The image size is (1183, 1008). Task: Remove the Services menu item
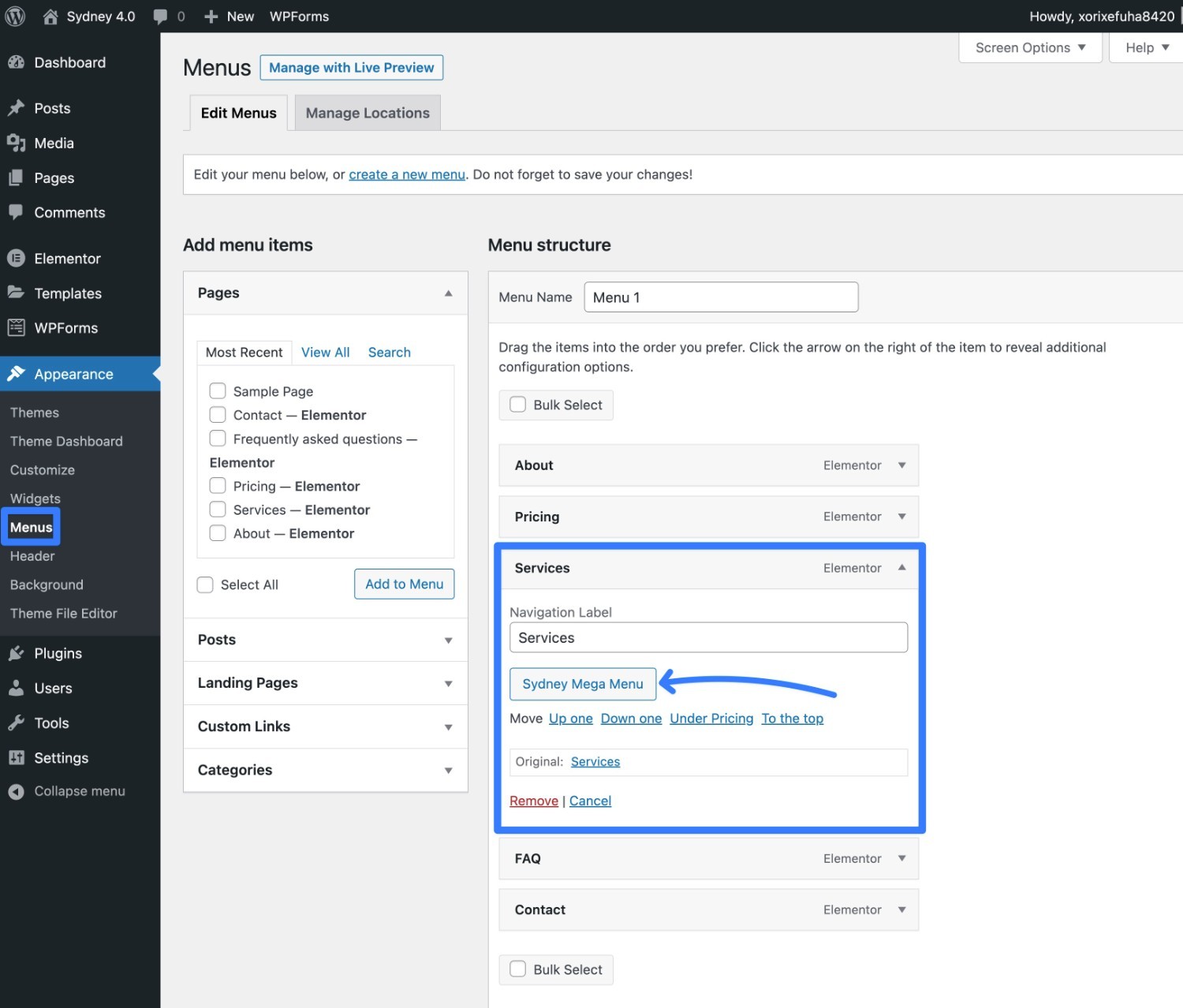[x=534, y=801]
